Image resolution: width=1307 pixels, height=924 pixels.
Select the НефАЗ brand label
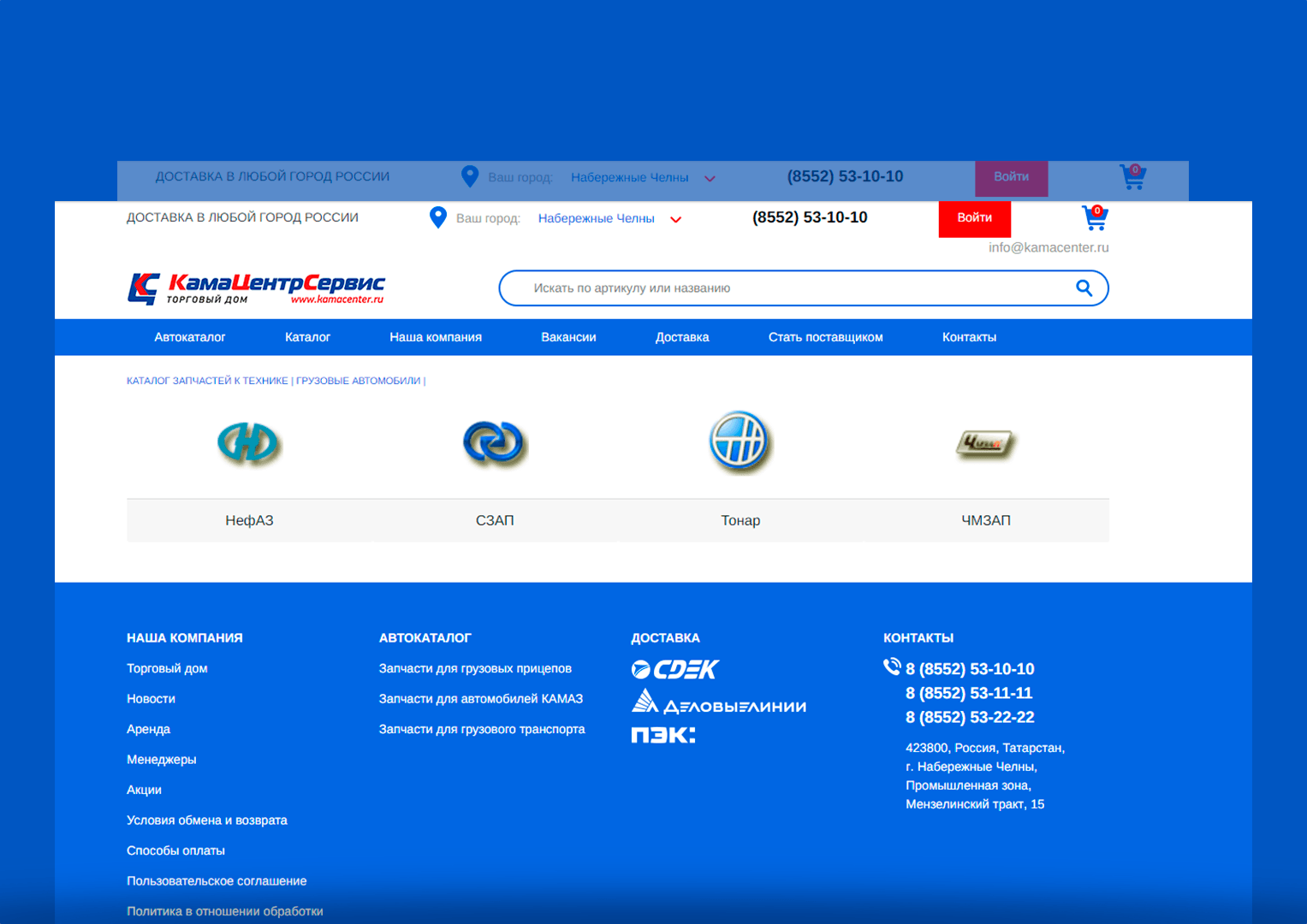coord(249,520)
